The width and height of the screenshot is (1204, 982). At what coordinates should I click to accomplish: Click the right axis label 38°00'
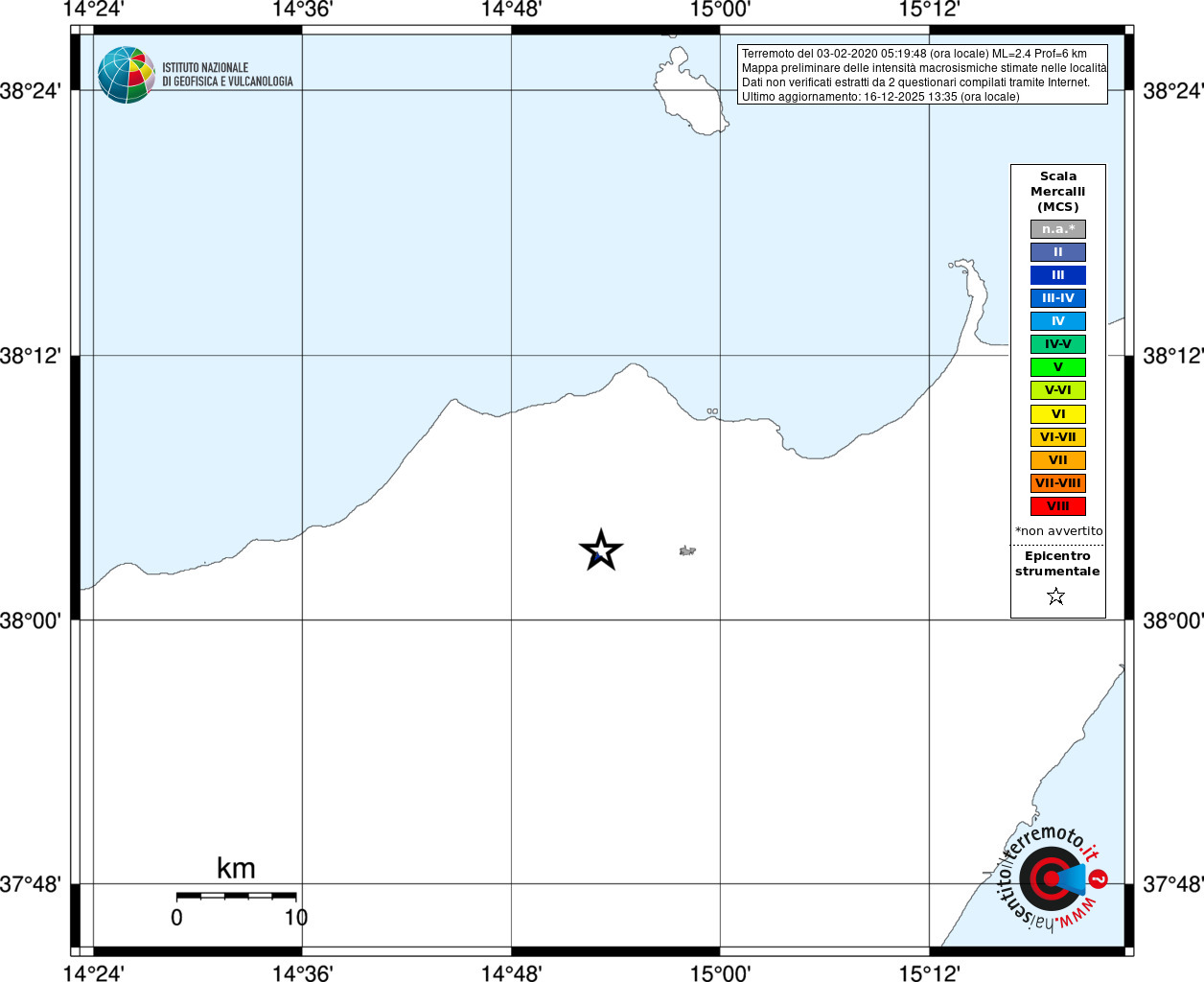(x=1173, y=620)
